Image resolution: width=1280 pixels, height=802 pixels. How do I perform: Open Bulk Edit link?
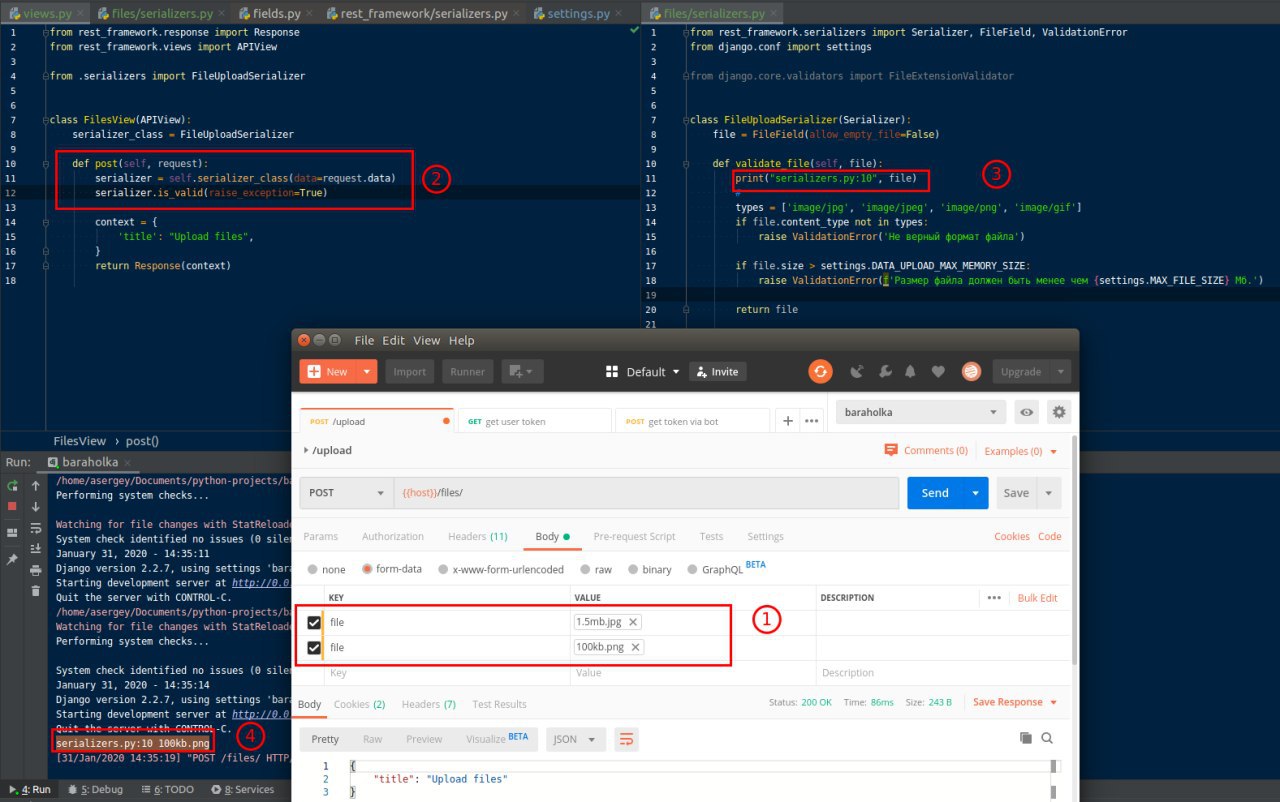click(1037, 598)
